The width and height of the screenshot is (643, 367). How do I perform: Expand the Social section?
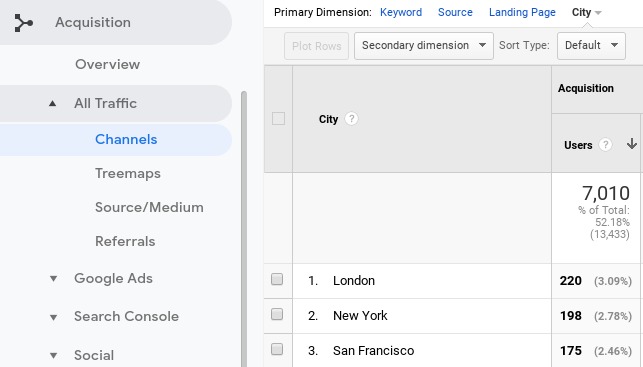[53, 356]
